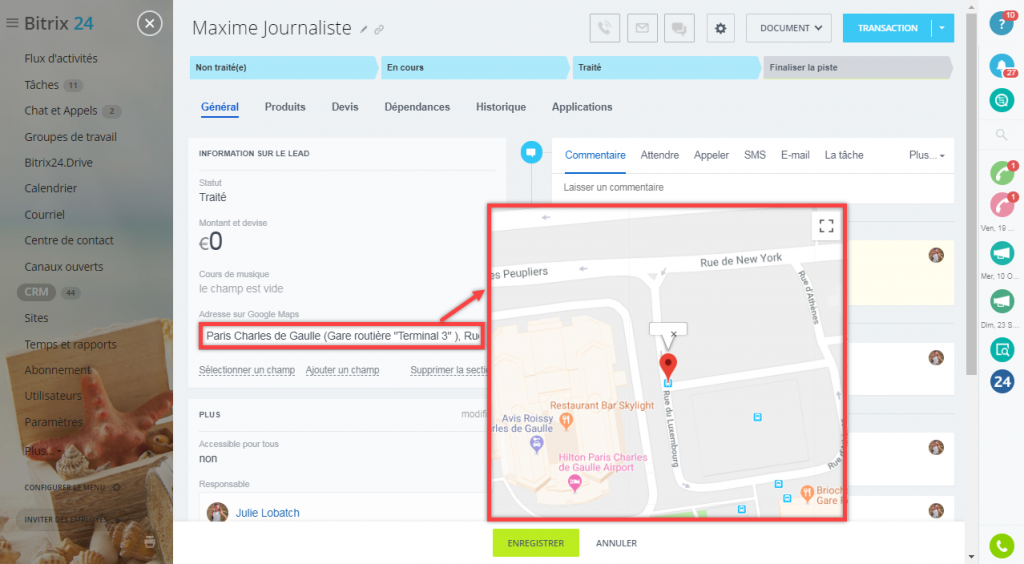Open the hamburger menu beside Bitrix 24
Image resolution: width=1024 pixels, height=564 pixels.
pos(12,24)
